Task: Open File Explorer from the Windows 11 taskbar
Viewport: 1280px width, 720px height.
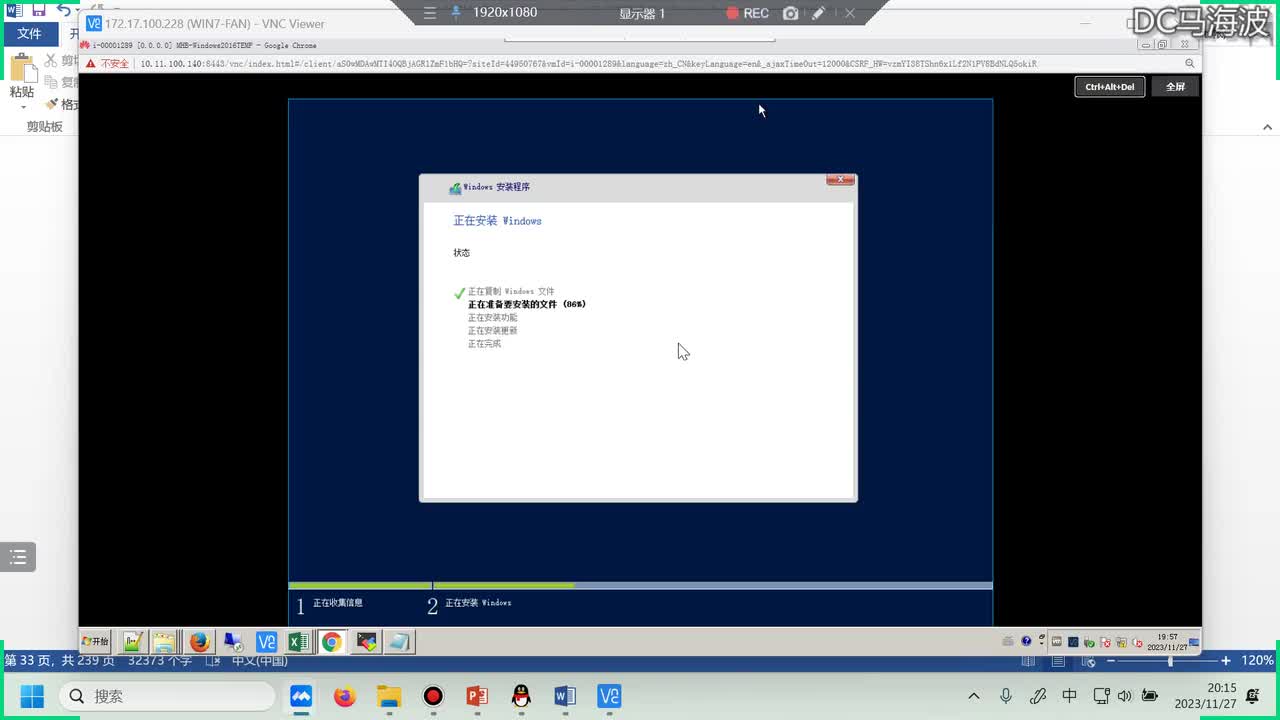Action: coord(389,696)
